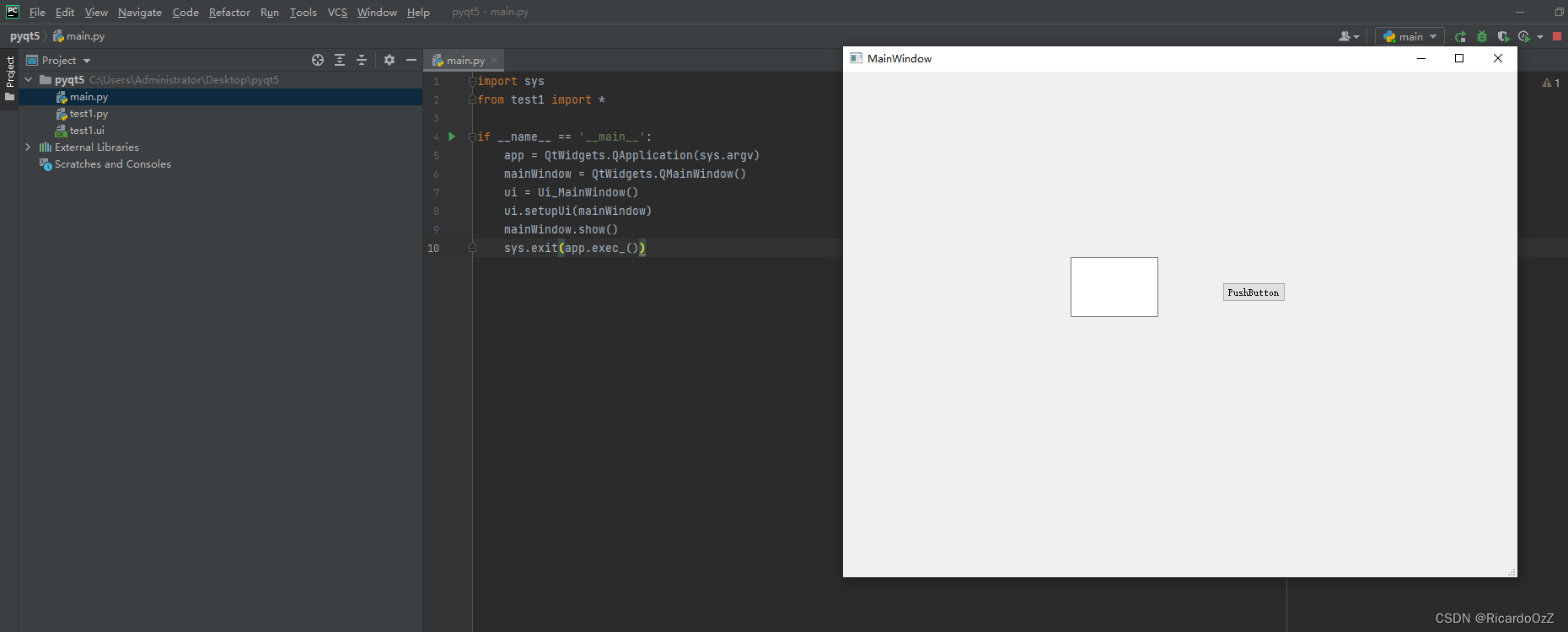Click the green Debug bug icon

pyautogui.click(x=1482, y=36)
